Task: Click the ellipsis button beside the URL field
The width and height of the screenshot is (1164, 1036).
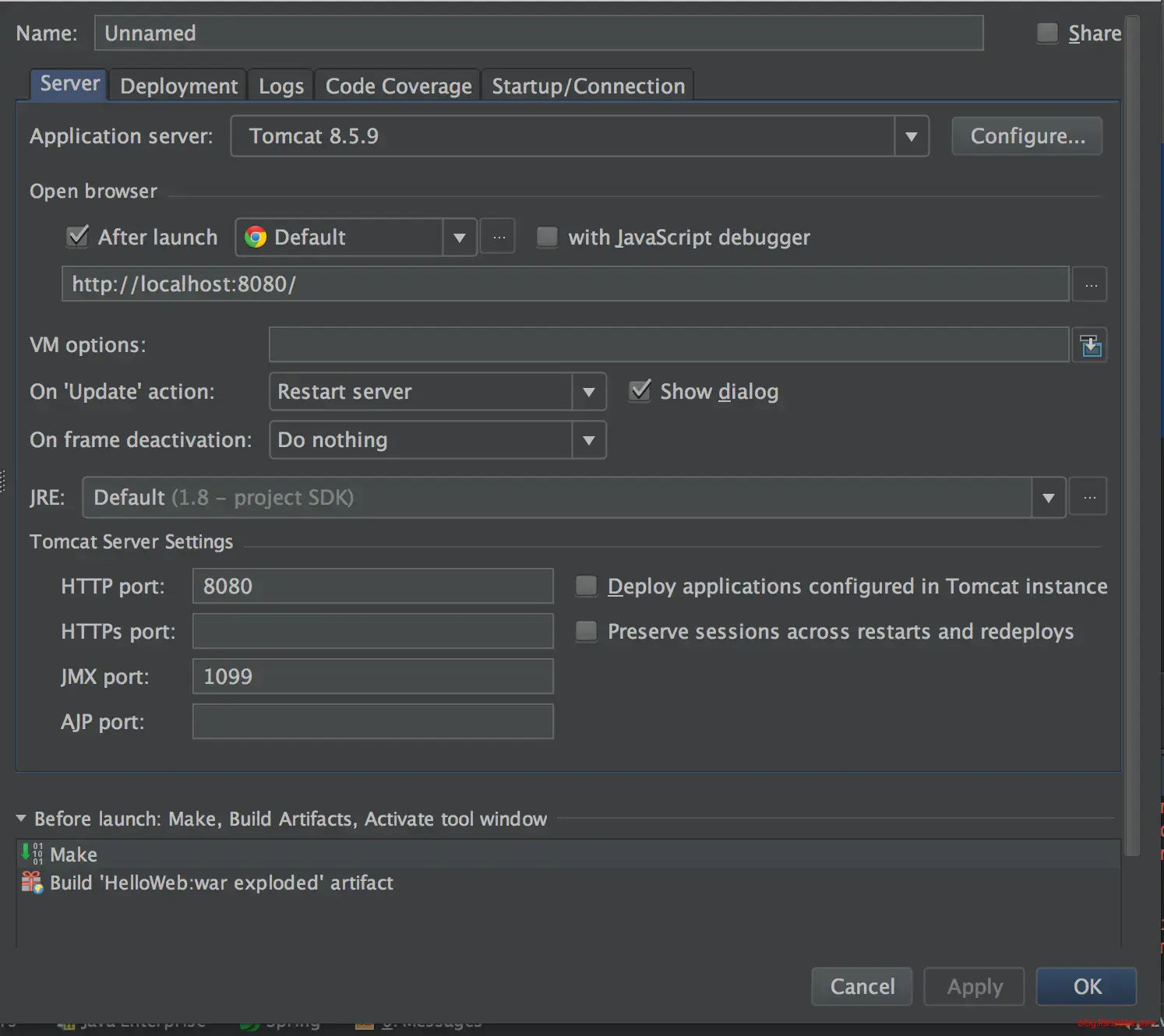Action: (1090, 284)
